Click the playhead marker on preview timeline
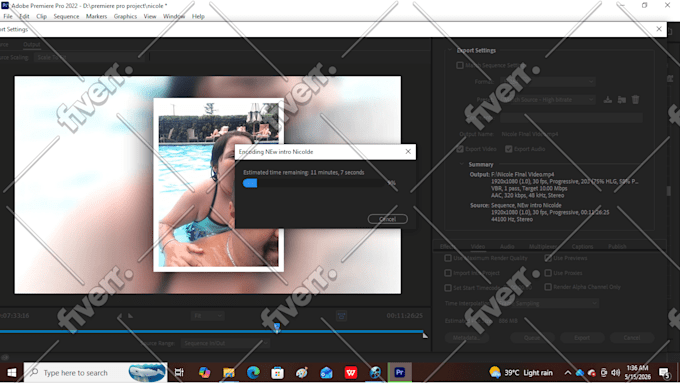Viewport: 680px width, 383px height. pyautogui.click(x=277, y=327)
